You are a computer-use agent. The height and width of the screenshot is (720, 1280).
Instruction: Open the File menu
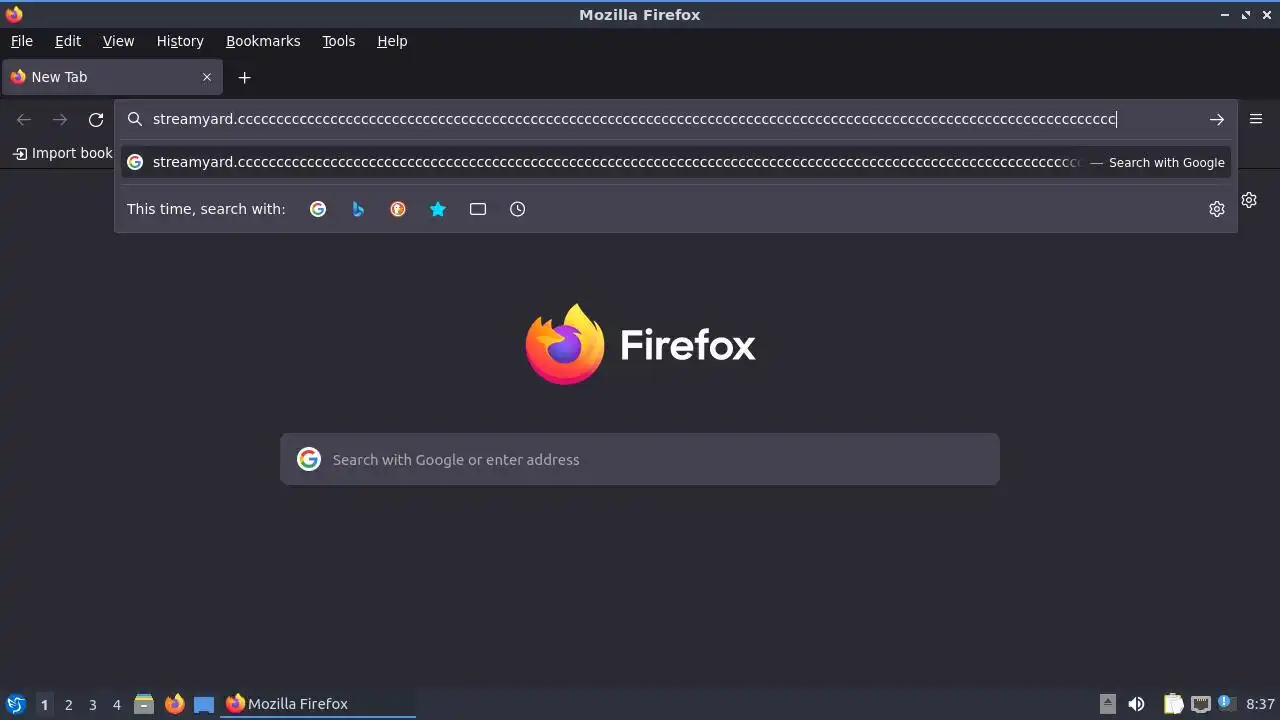click(x=22, y=41)
